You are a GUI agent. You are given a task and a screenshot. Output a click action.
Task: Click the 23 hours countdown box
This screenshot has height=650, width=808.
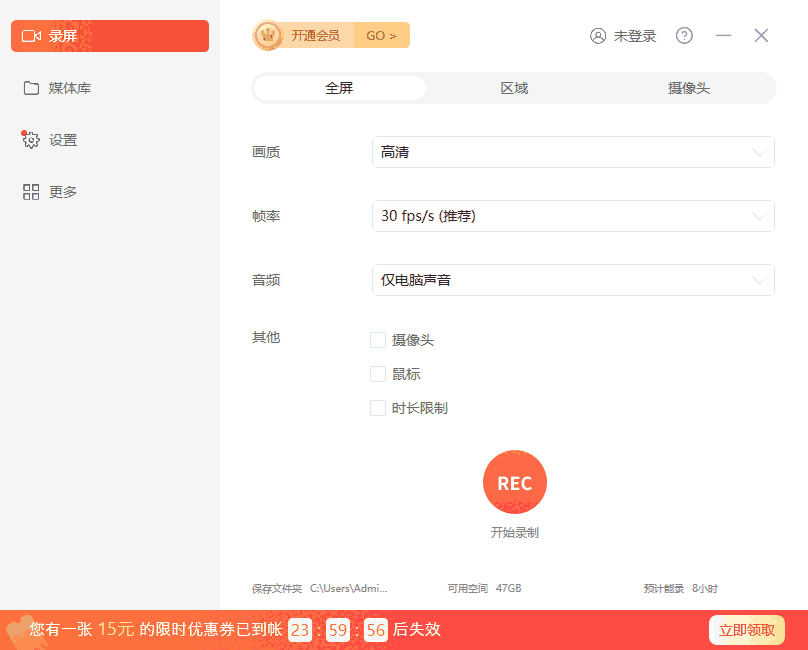tap(299, 630)
